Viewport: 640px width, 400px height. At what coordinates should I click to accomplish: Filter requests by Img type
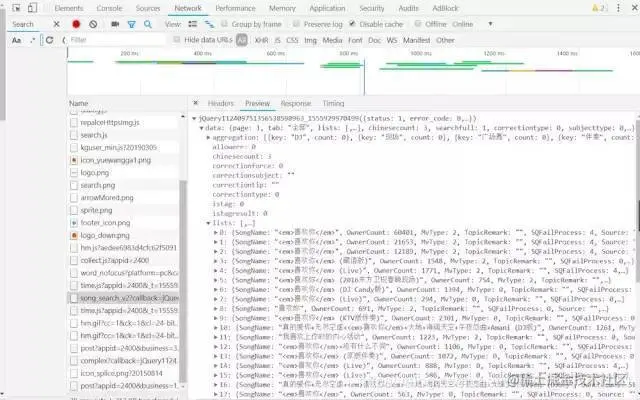[x=310, y=40]
